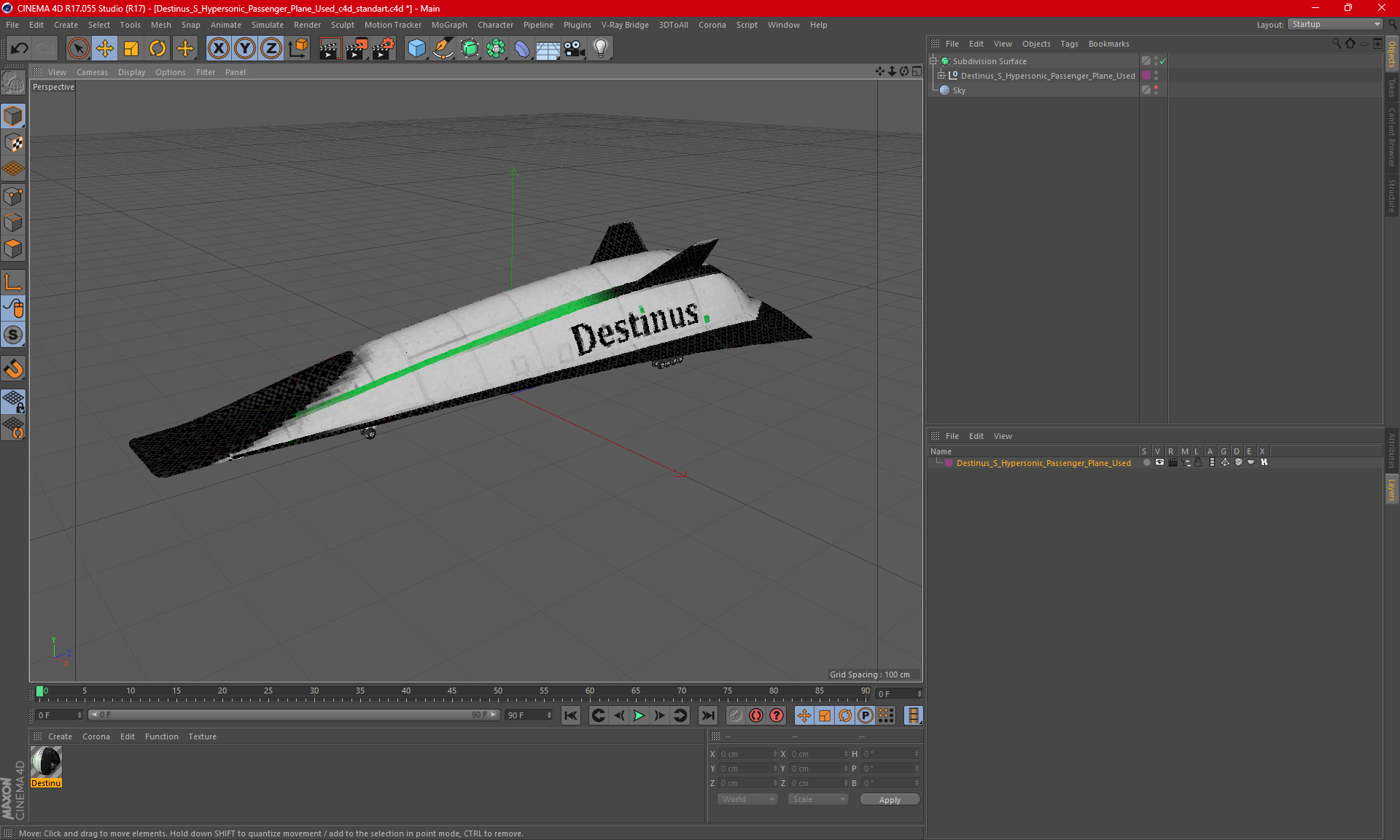Image resolution: width=1400 pixels, height=840 pixels.
Task: Open Object Manager Tags menu
Action: point(1069,44)
